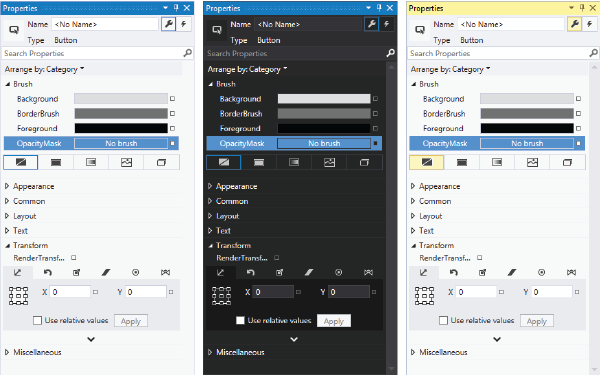This screenshot has height=375, width=600.
Task: Click translate grid icon in light blue panel
Action: point(18,296)
